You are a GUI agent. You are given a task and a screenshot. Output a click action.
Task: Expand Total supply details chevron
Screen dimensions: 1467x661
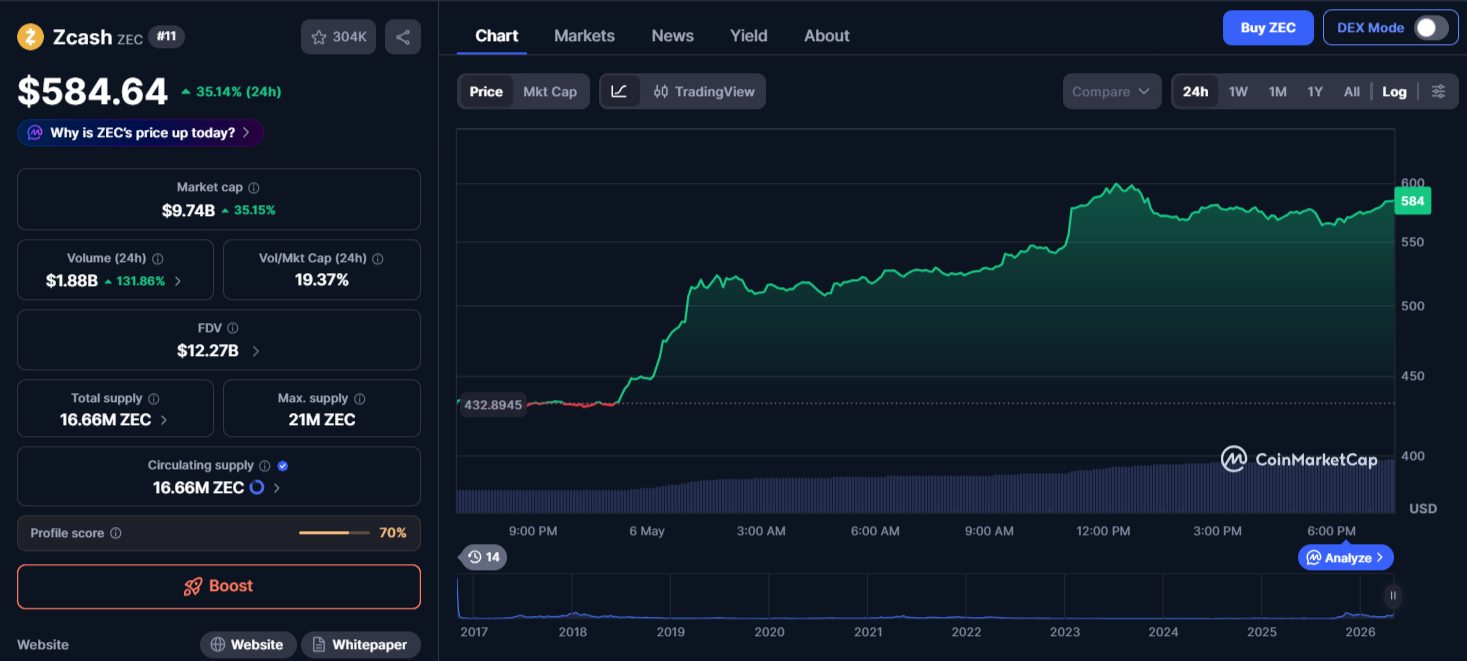pos(164,420)
